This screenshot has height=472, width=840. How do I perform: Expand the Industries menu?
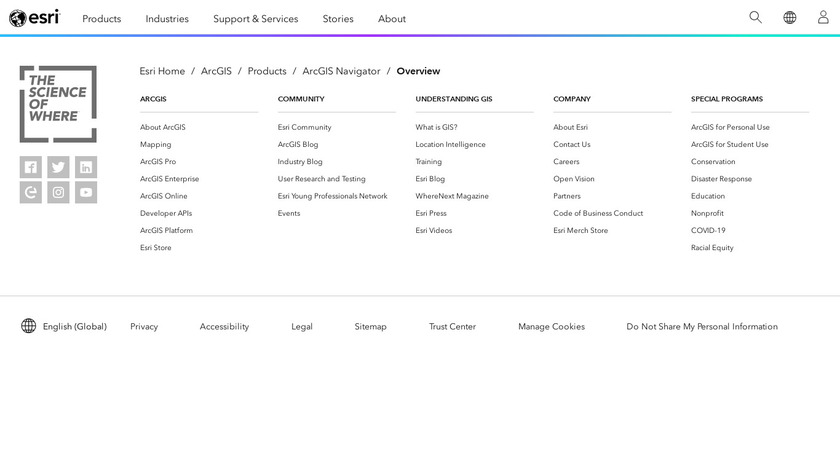pyautogui.click(x=167, y=19)
